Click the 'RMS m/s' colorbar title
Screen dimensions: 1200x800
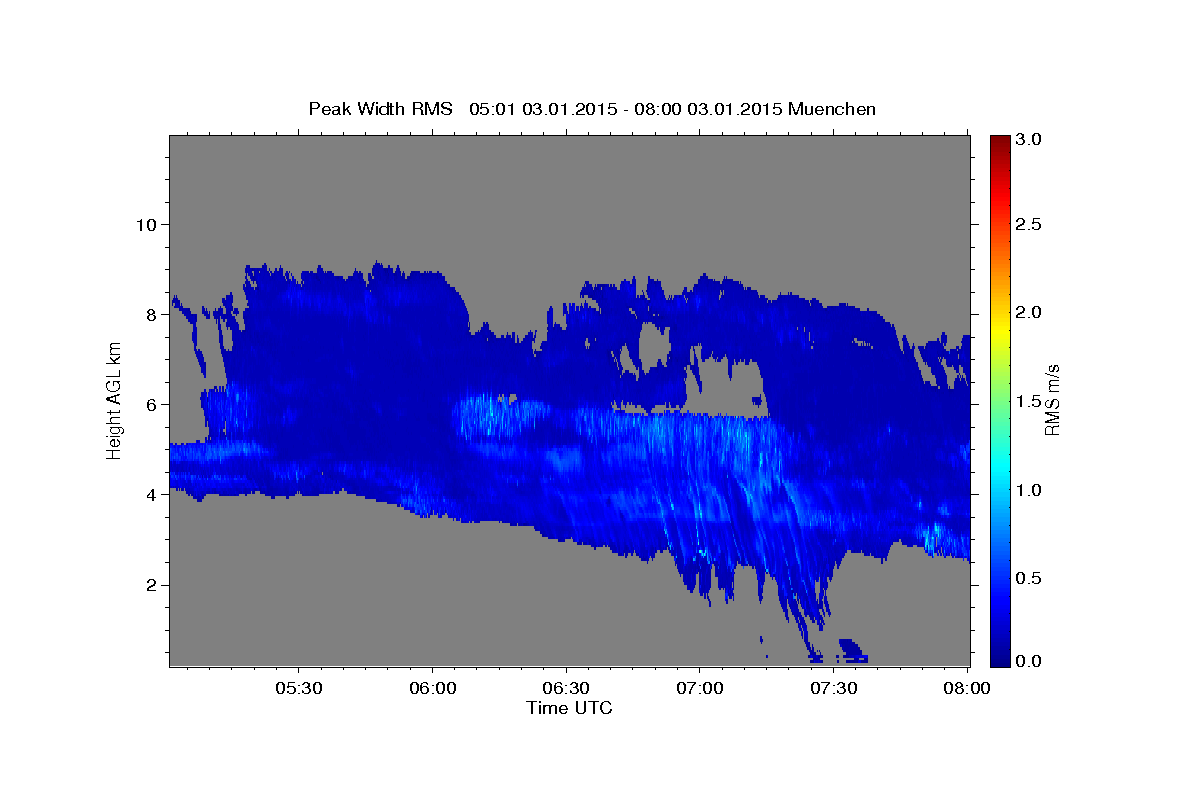[1052, 400]
